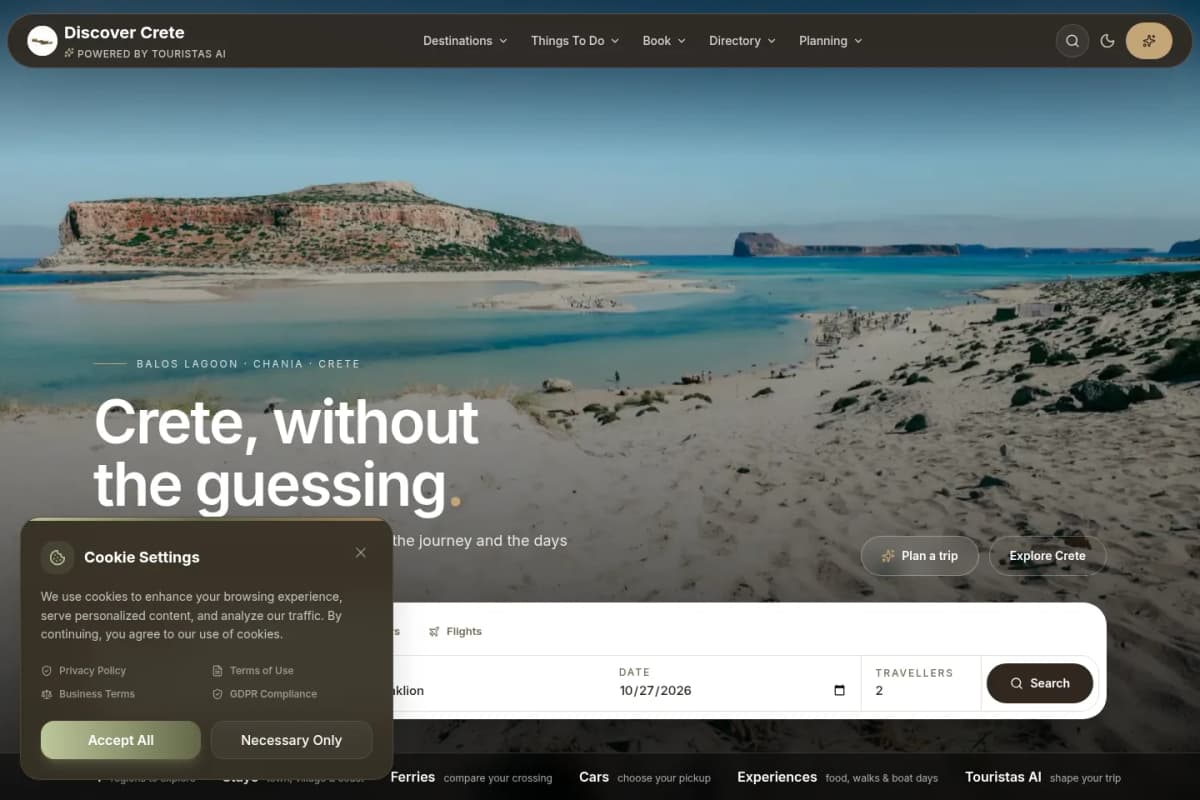Click the Discover Crete site title
The image size is (1200, 800).
[x=124, y=32]
